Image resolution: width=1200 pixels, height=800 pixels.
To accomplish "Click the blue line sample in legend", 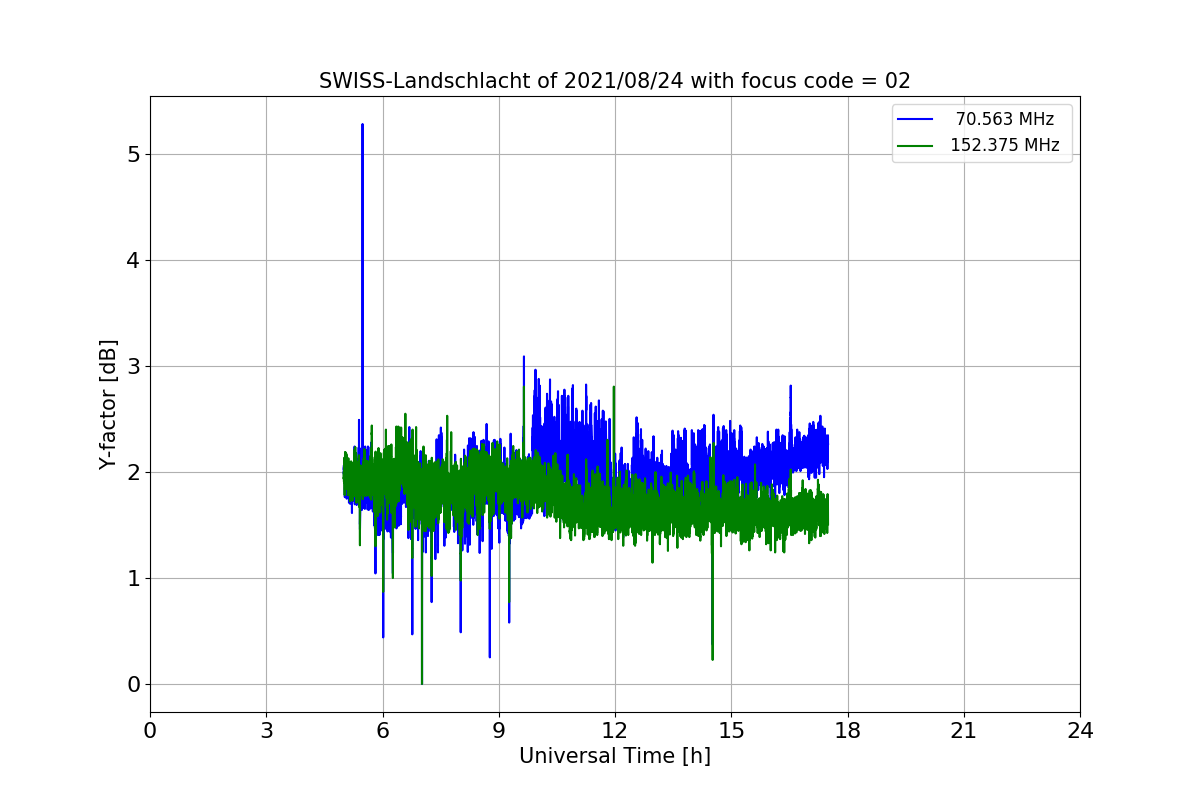I will coord(915,120).
